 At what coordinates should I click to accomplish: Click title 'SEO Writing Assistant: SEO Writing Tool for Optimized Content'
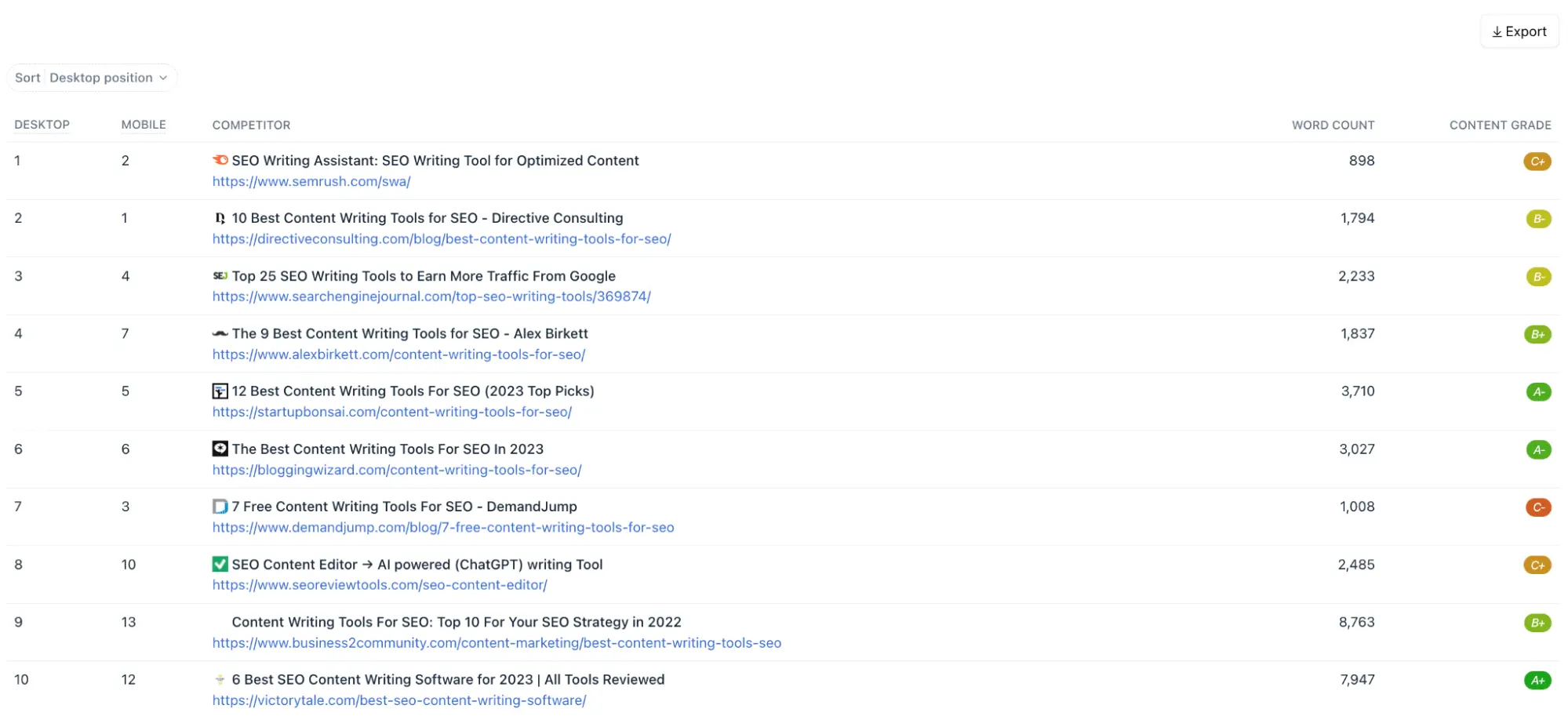click(x=435, y=161)
